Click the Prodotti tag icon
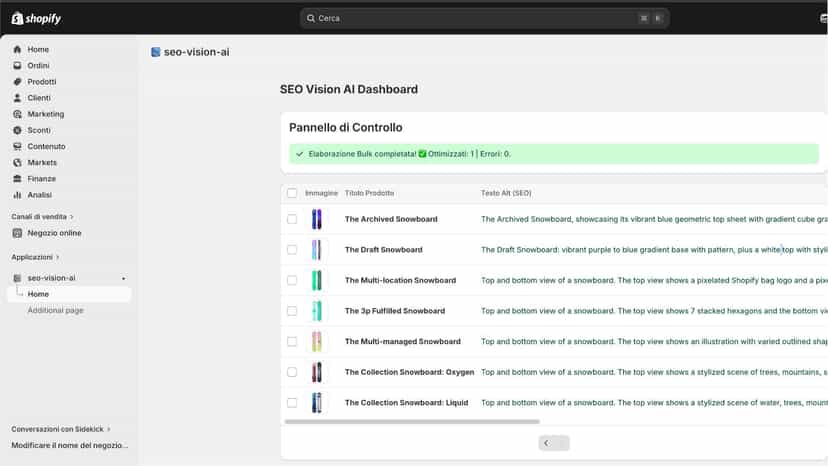The image size is (828, 466). [17, 82]
